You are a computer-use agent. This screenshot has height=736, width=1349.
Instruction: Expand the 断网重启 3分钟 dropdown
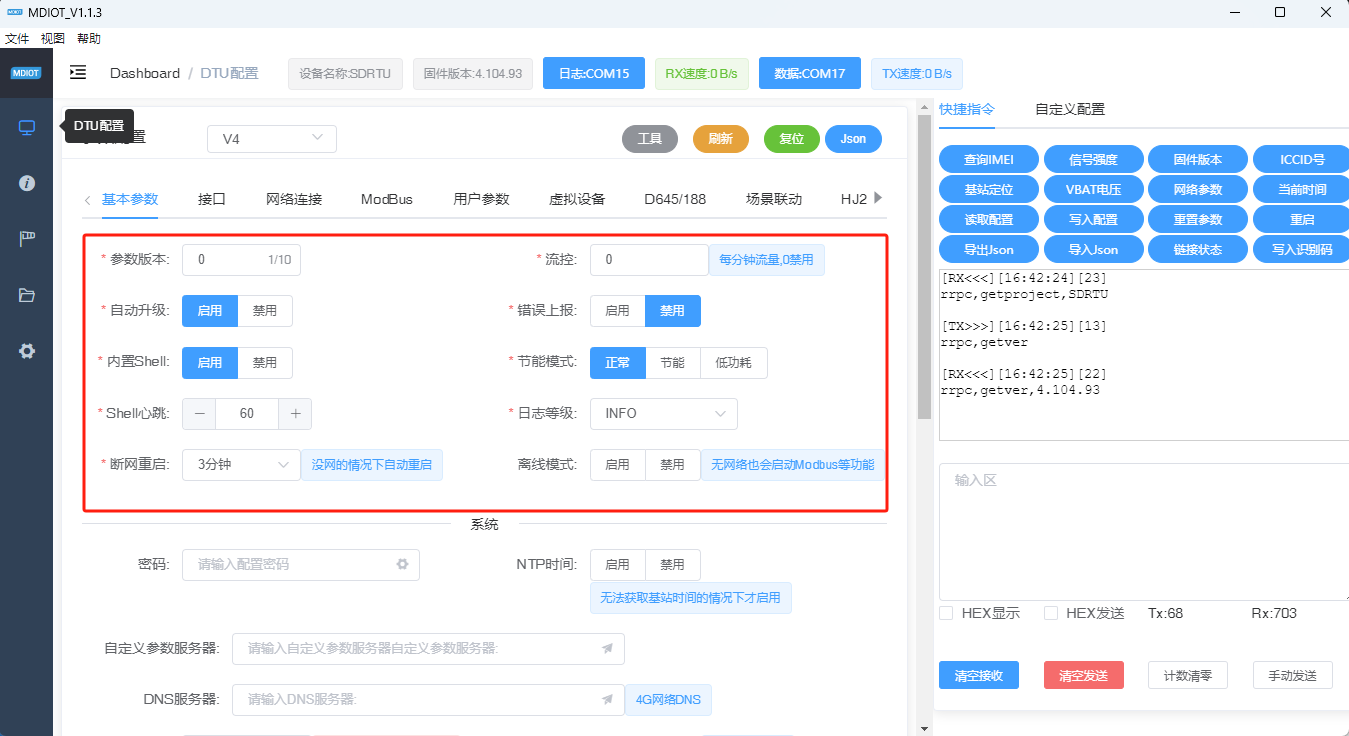click(241, 465)
